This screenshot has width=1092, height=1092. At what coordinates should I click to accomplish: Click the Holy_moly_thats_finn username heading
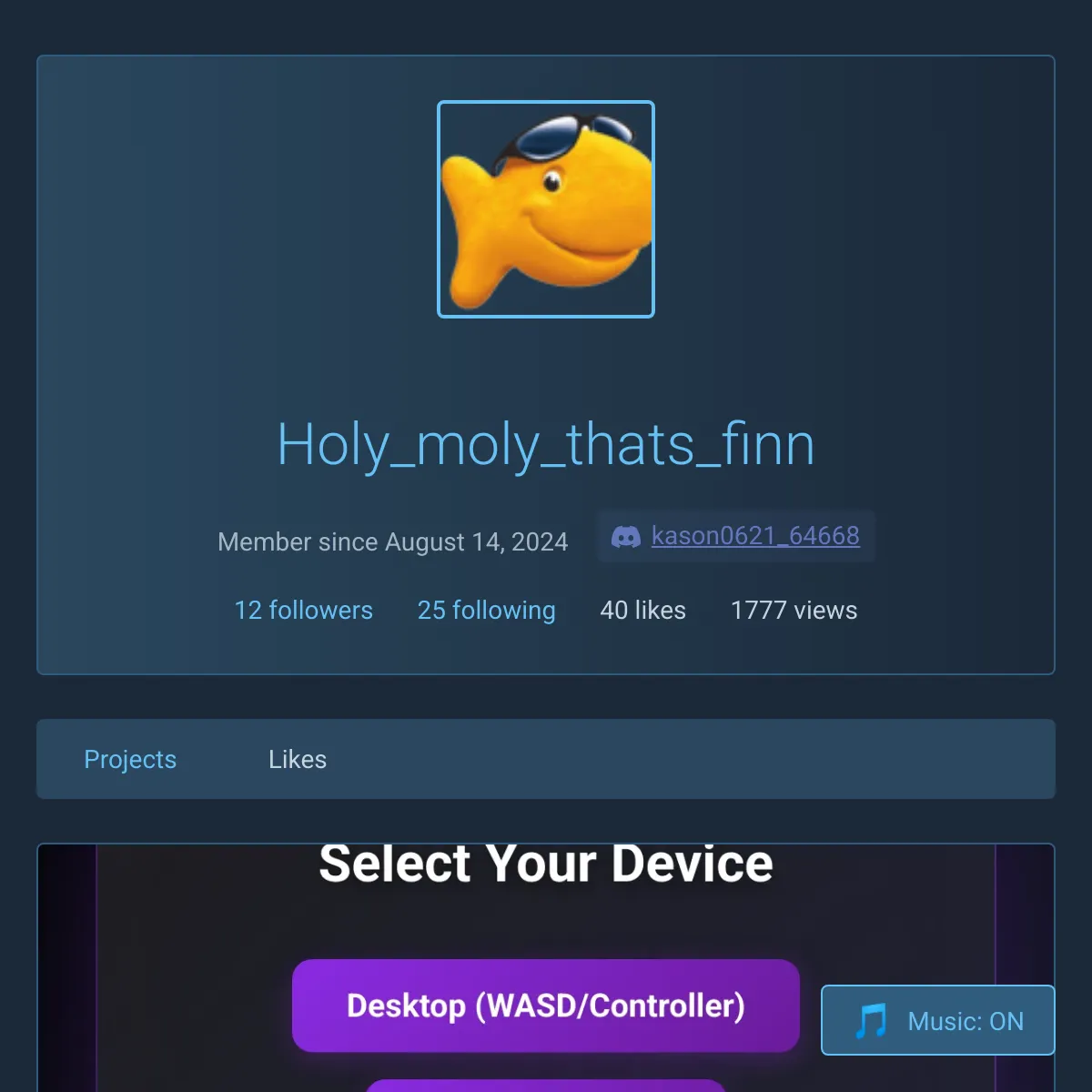click(x=546, y=444)
